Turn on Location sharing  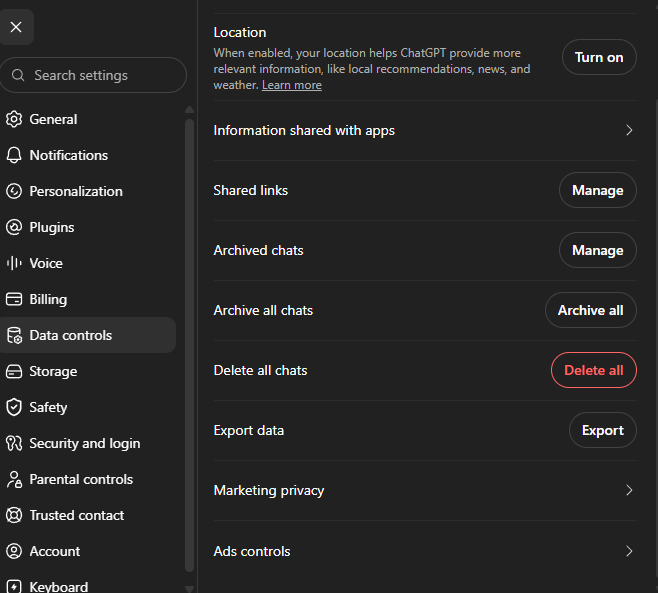(599, 57)
